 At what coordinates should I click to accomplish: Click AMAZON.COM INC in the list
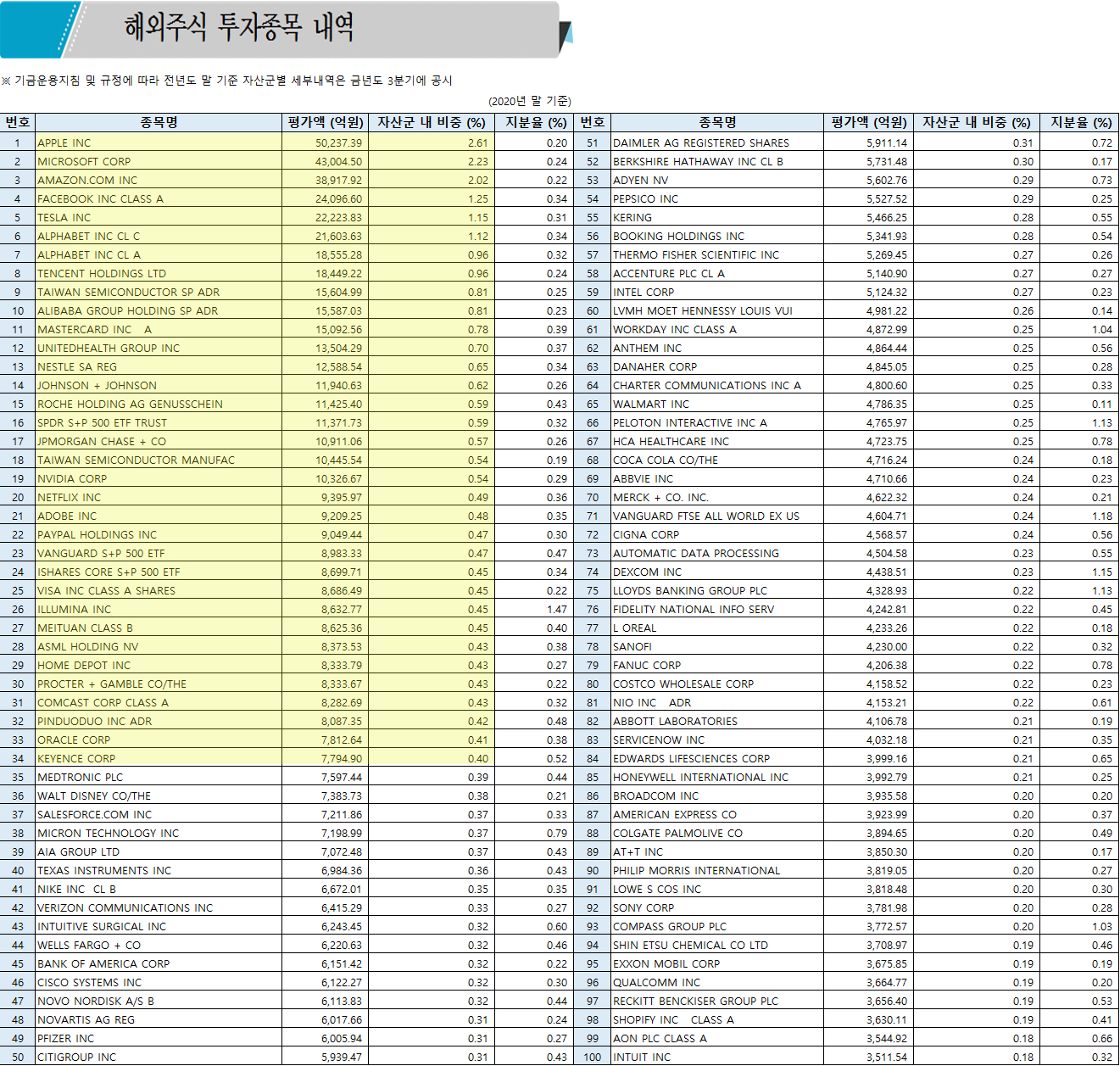(159, 180)
